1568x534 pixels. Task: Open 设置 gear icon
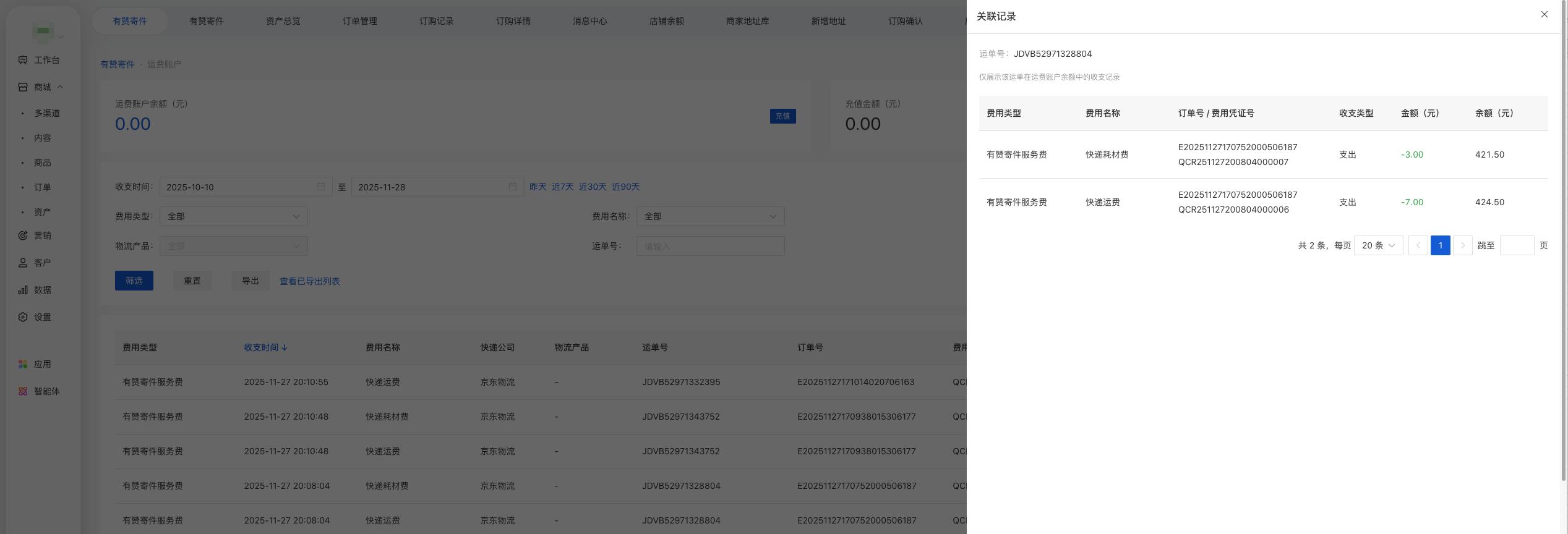pyautogui.click(x=23, y=317)
